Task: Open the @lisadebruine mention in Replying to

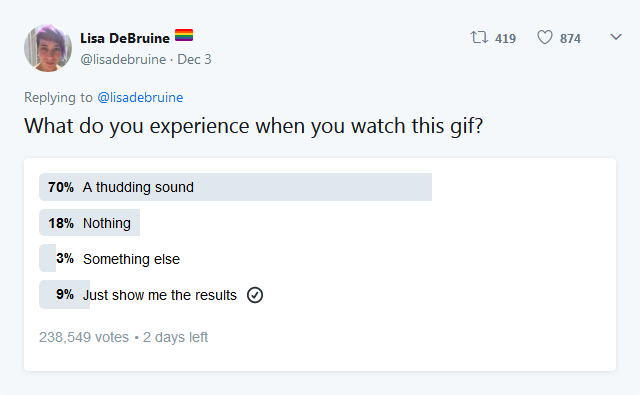Action: click(140, 98)
